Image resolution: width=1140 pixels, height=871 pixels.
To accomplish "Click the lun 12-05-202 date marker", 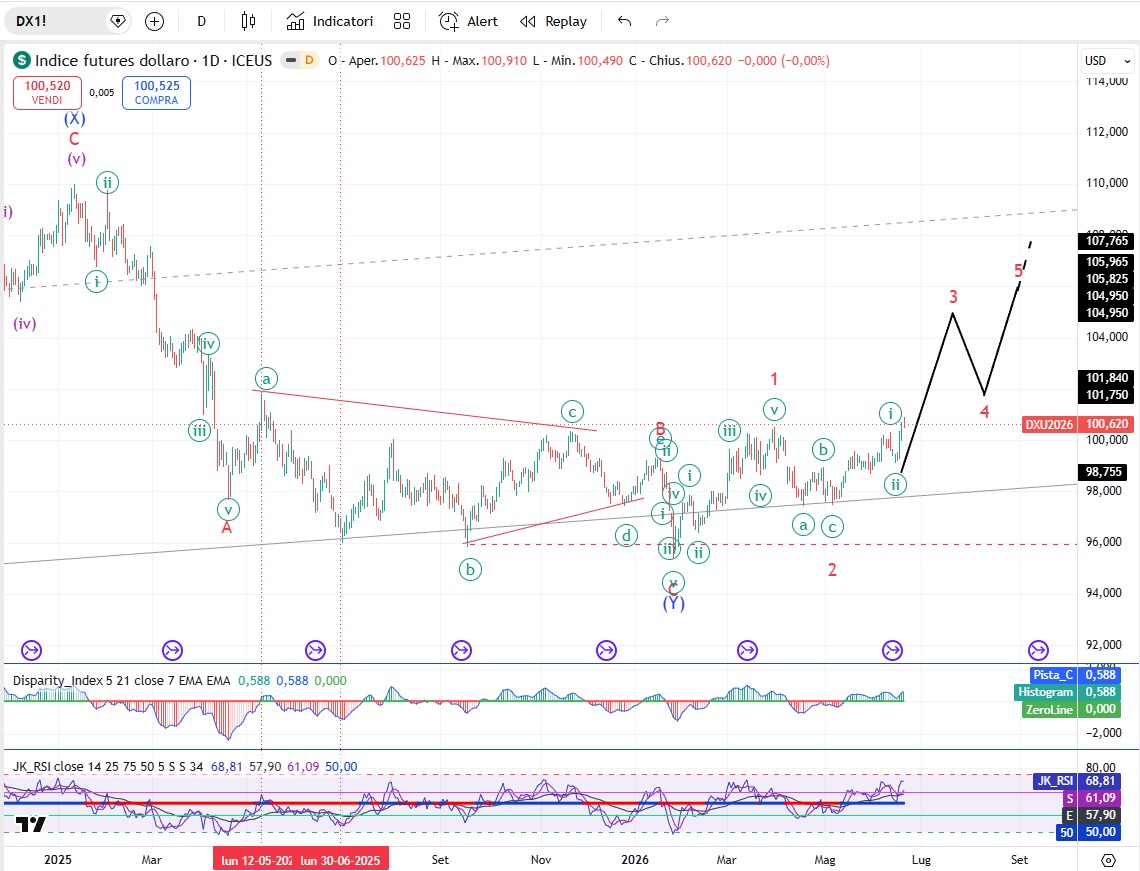I will pyautogui.click(x=254, y=860).
